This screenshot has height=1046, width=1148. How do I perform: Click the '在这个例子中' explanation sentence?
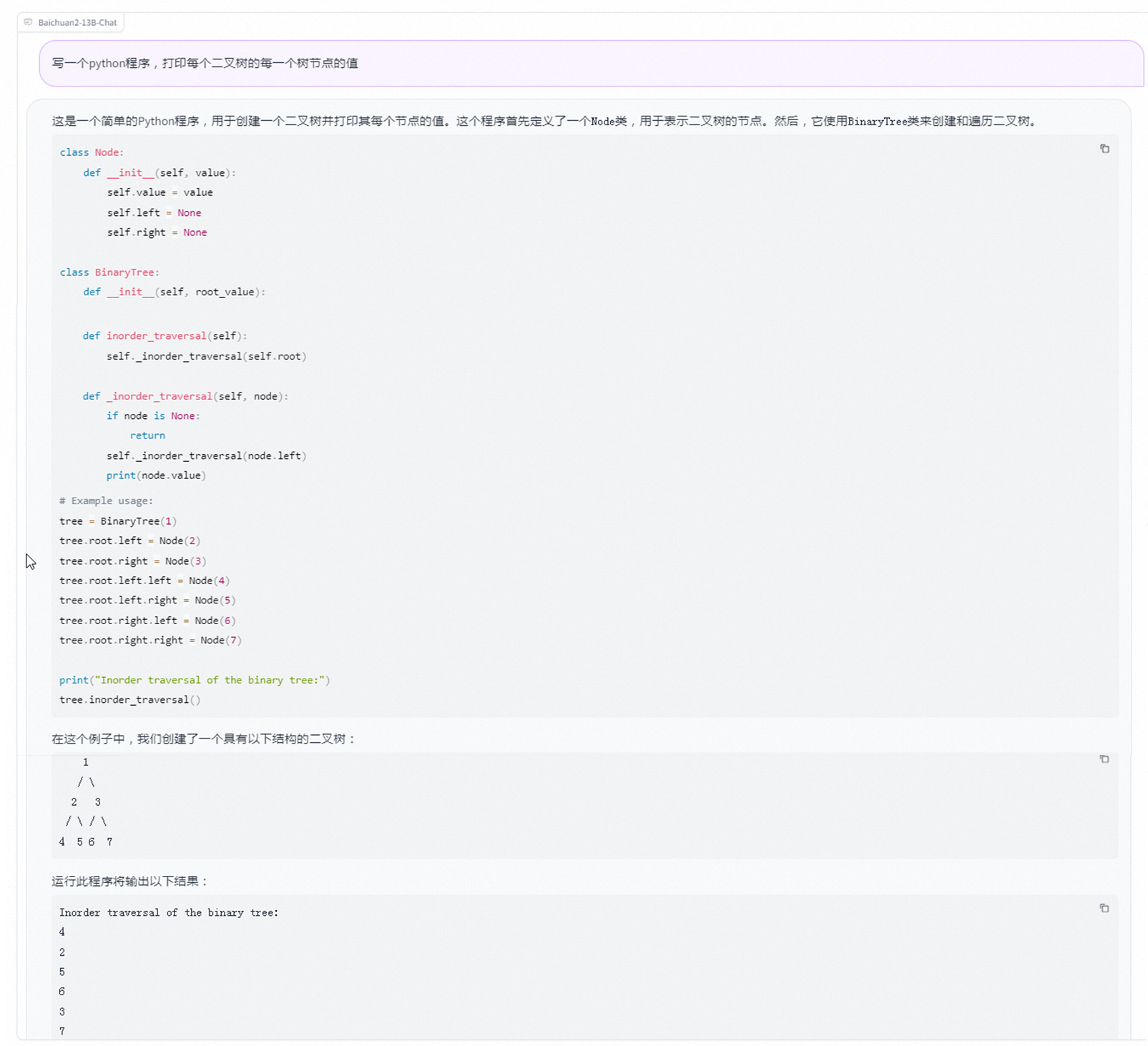click(x=204, y=739)
